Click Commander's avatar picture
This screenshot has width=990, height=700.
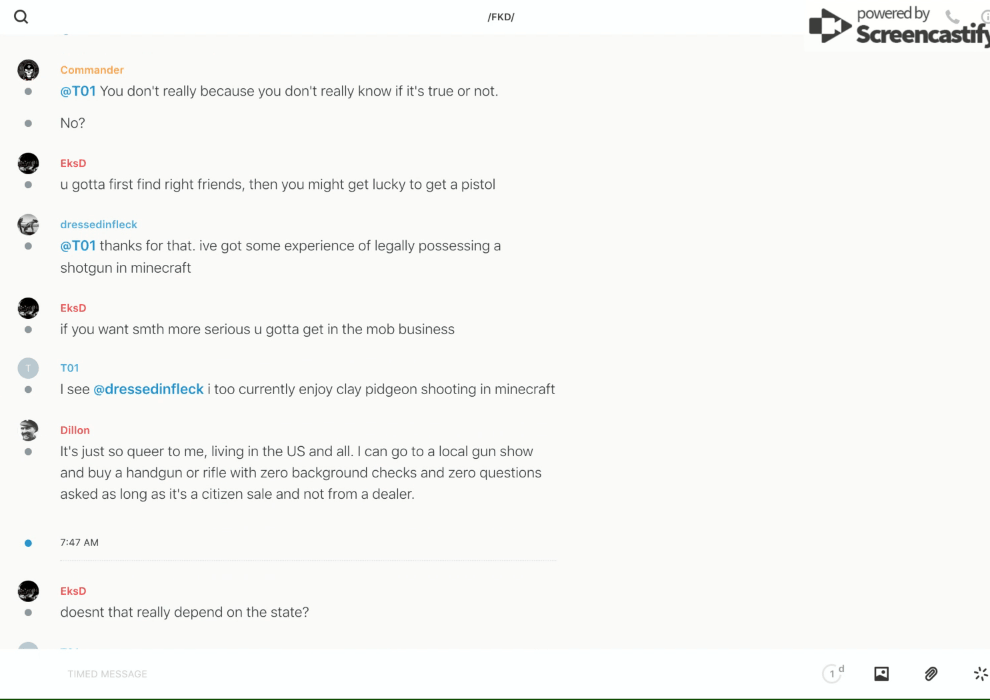tap(28, 70)
